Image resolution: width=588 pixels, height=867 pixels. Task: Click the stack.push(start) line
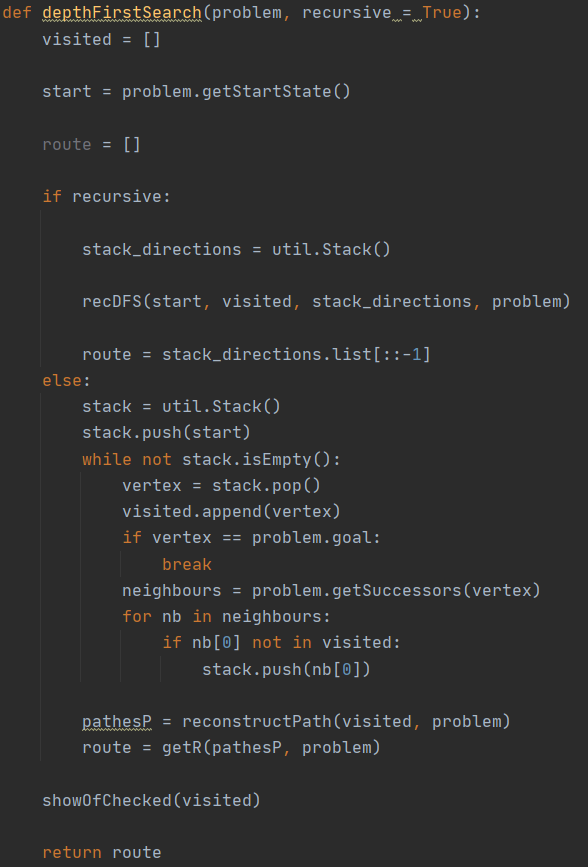click(166, 432)
